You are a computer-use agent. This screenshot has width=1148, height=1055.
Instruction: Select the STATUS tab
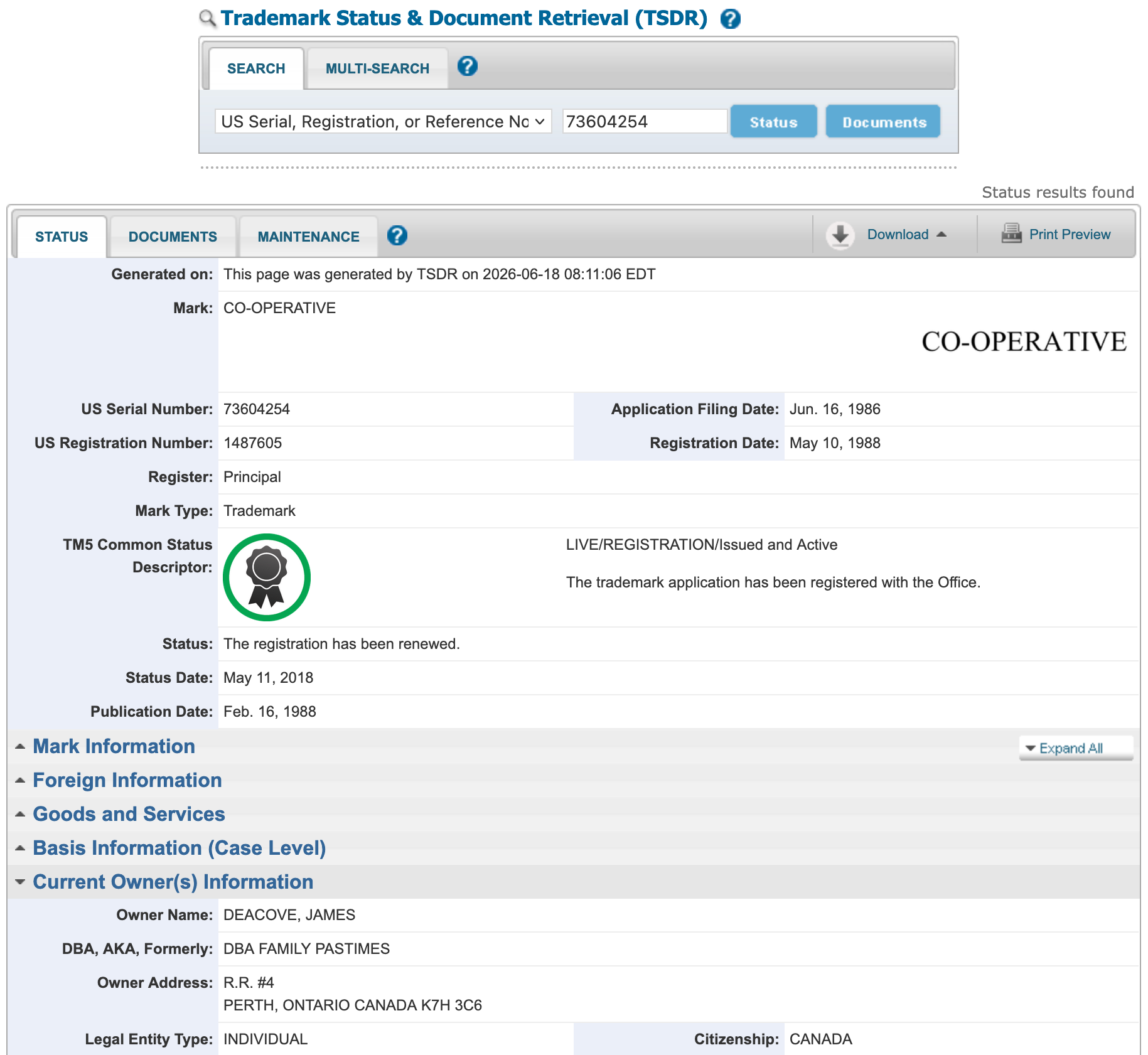[x=62, y=237]
